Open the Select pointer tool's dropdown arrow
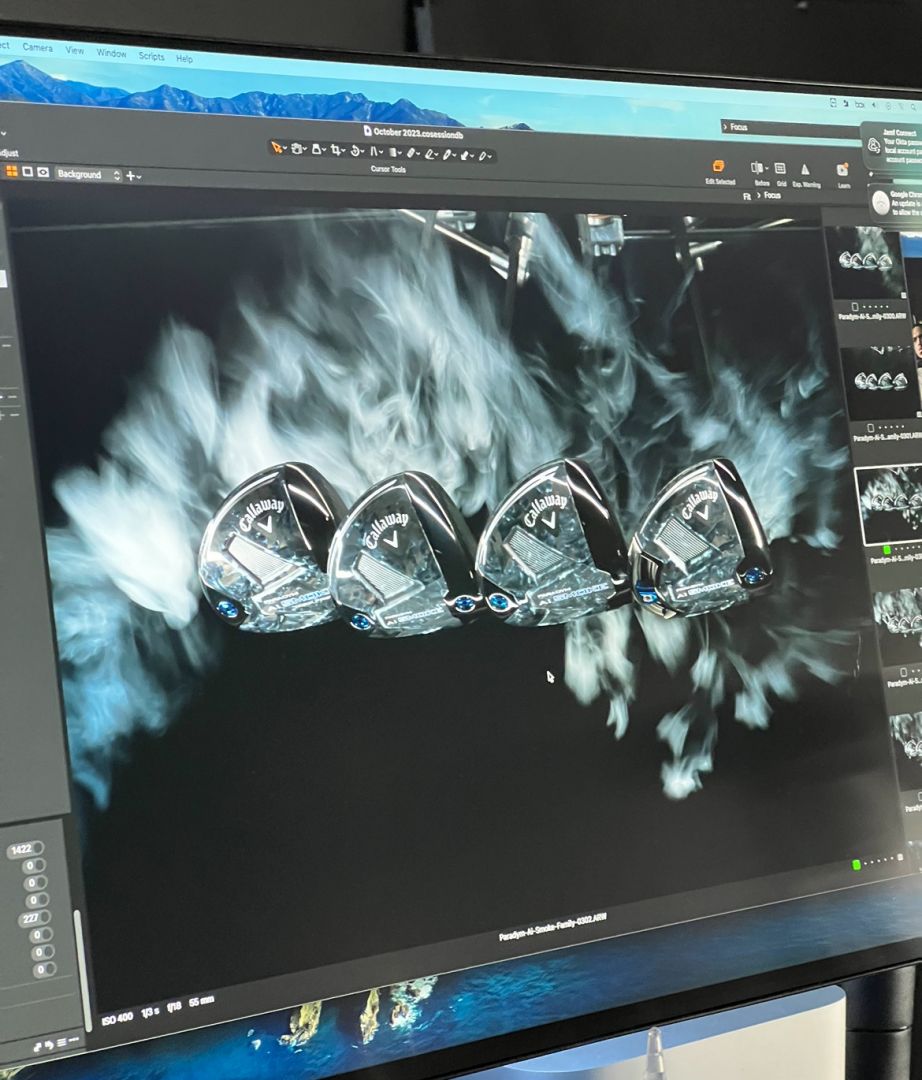 point(285,147)
